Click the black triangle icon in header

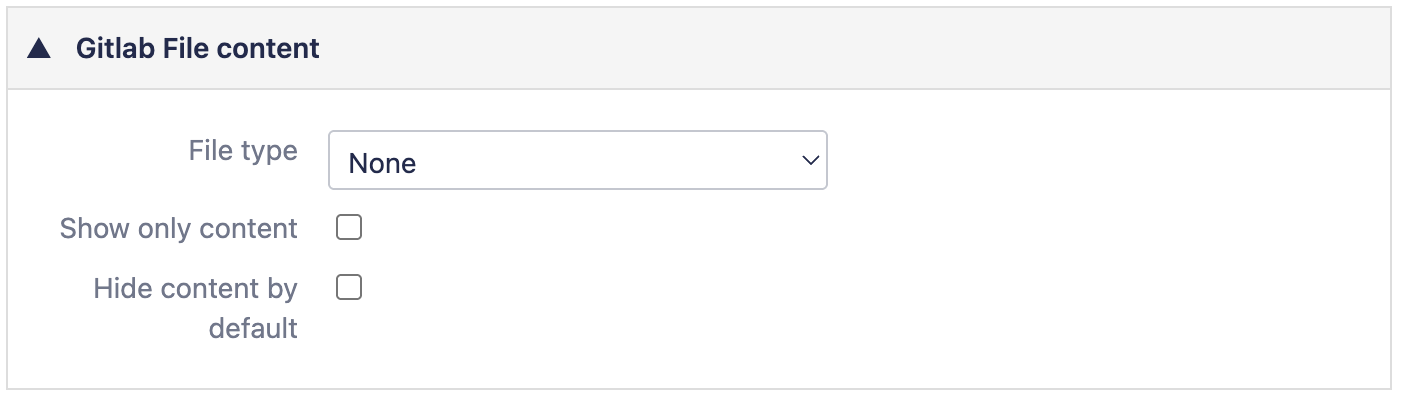click(x=39, y=48)
